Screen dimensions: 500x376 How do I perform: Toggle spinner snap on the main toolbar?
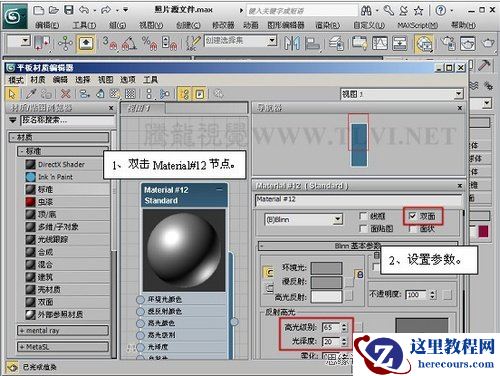(x=169, y=43)
